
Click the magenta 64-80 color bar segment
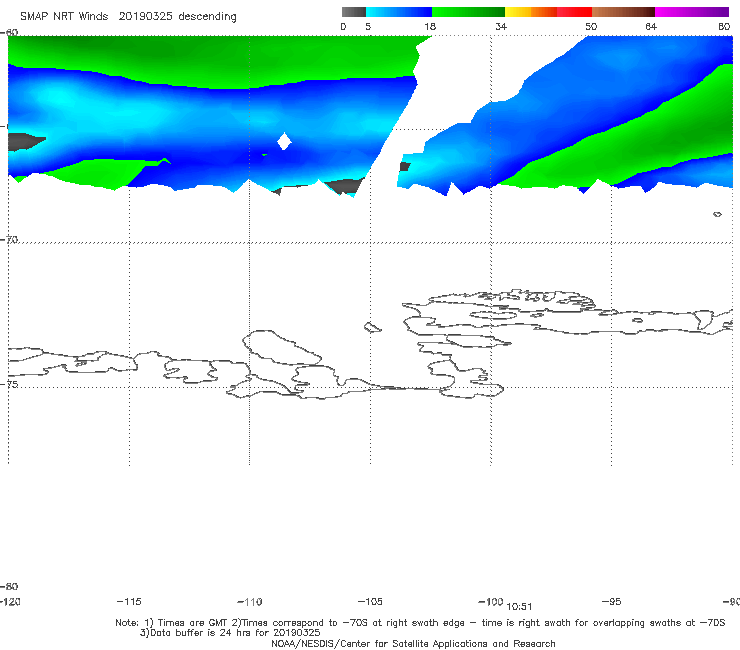[691, 12]
